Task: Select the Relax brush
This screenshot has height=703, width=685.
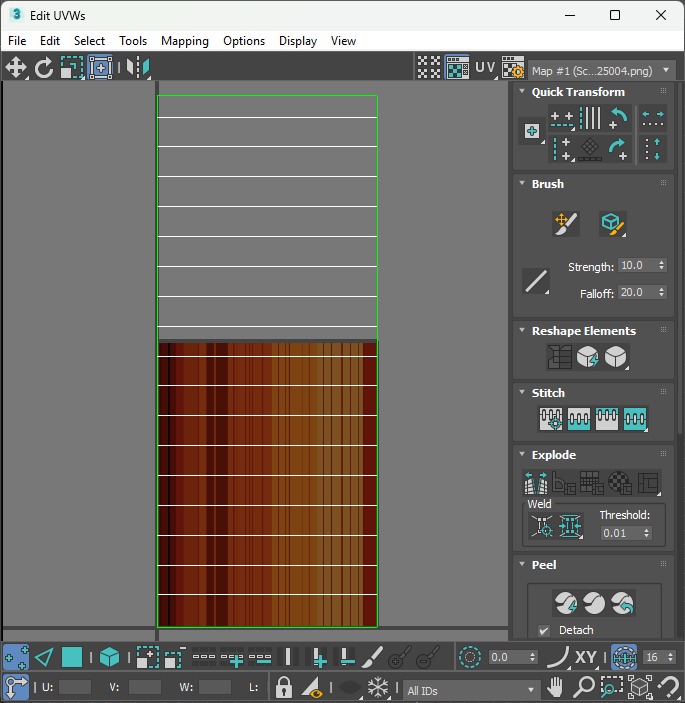Action: coord(613,224)
